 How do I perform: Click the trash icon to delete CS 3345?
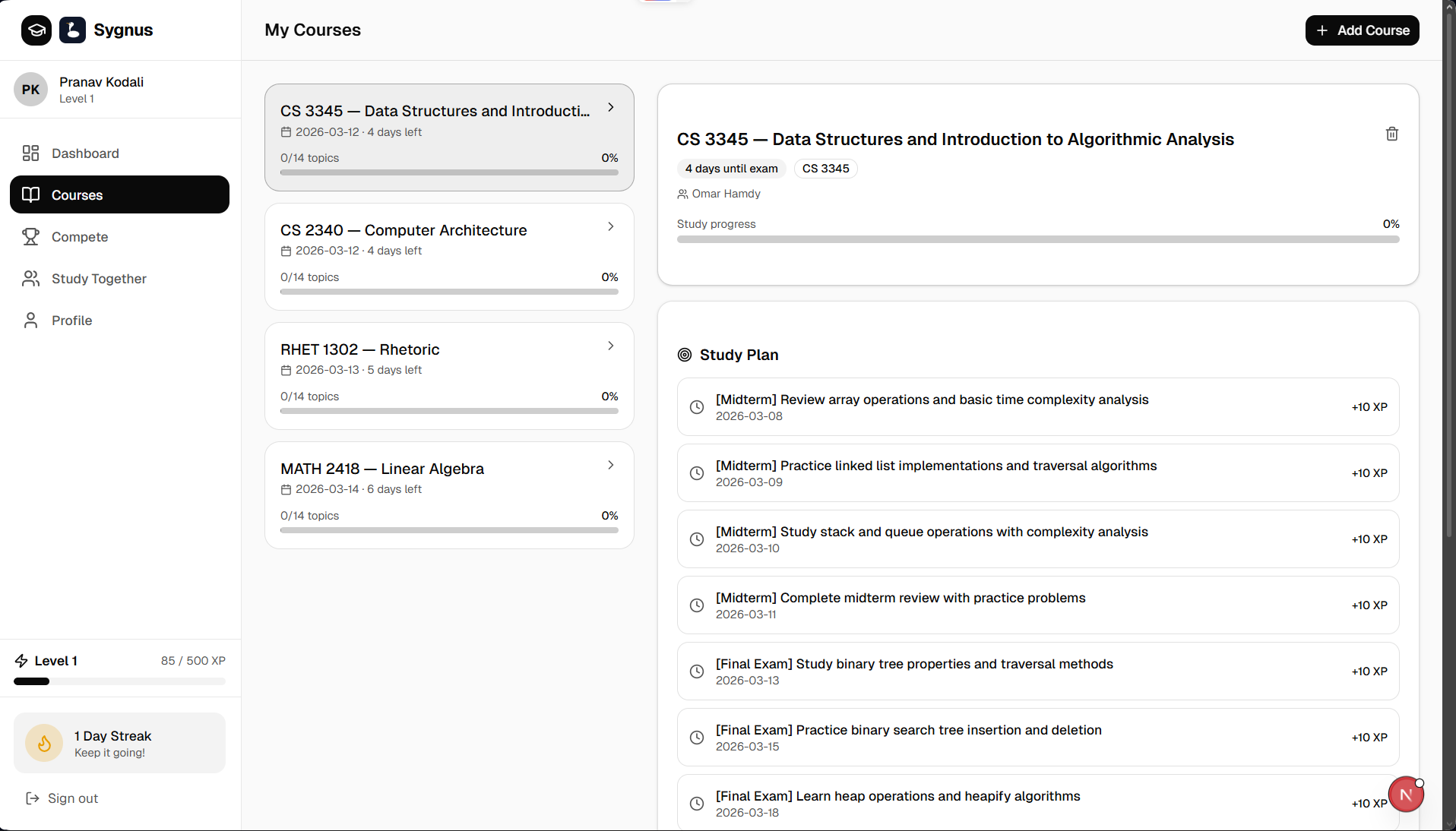pos(1391,134)
